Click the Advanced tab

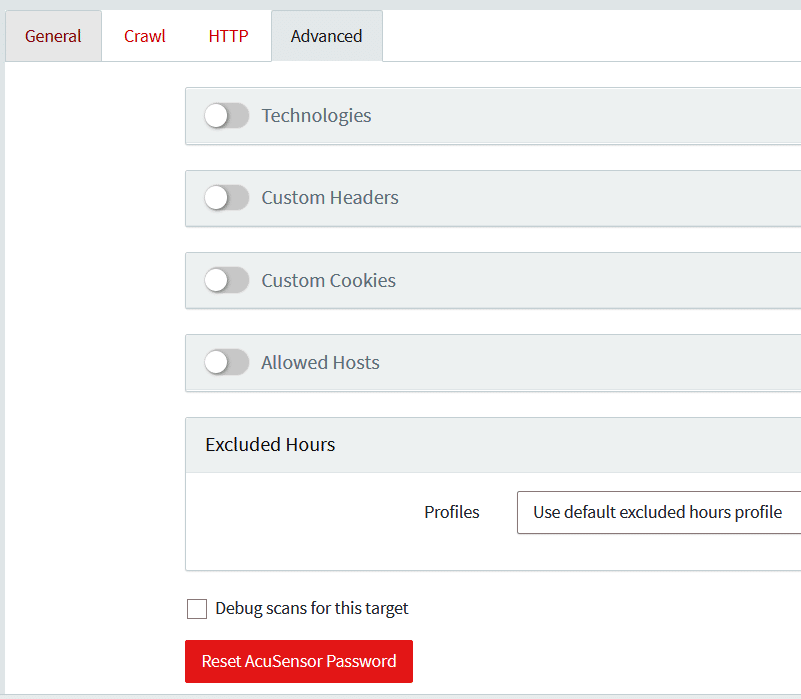tap(326, 36)
